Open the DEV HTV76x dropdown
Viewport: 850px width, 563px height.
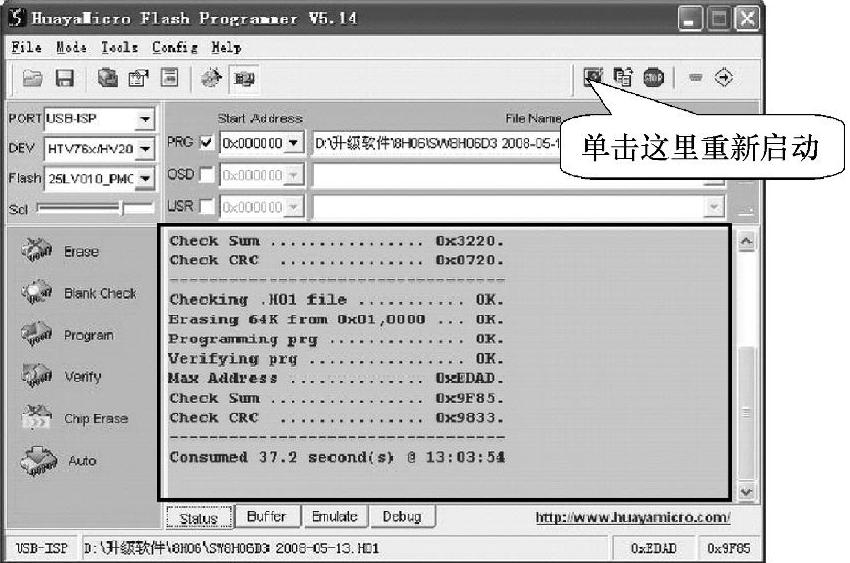tap(145, 148)
